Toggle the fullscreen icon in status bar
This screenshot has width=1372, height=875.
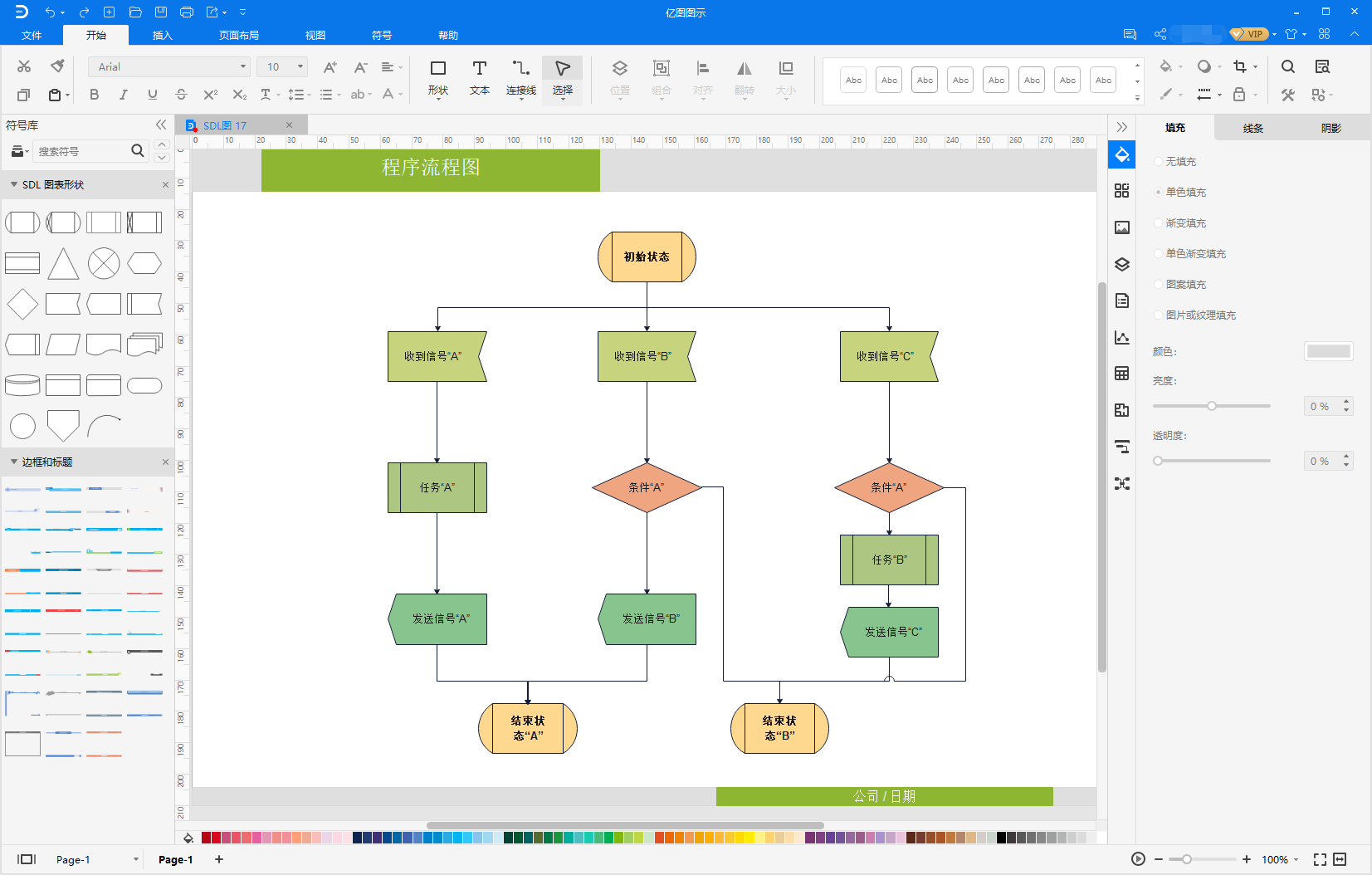[1320, 859]
